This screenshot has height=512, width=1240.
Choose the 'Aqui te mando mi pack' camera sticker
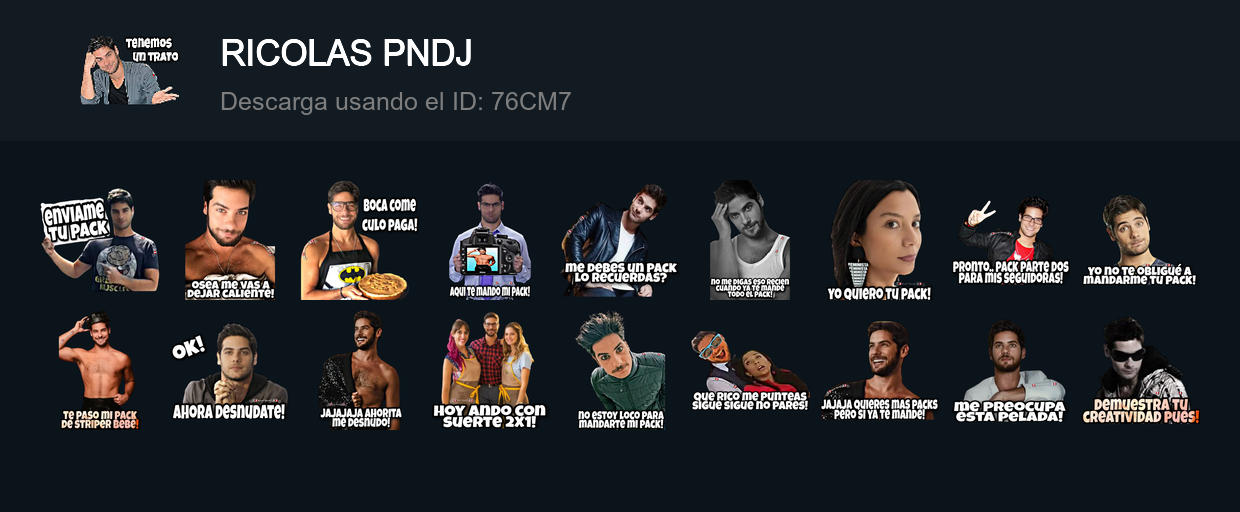[490, 240]
